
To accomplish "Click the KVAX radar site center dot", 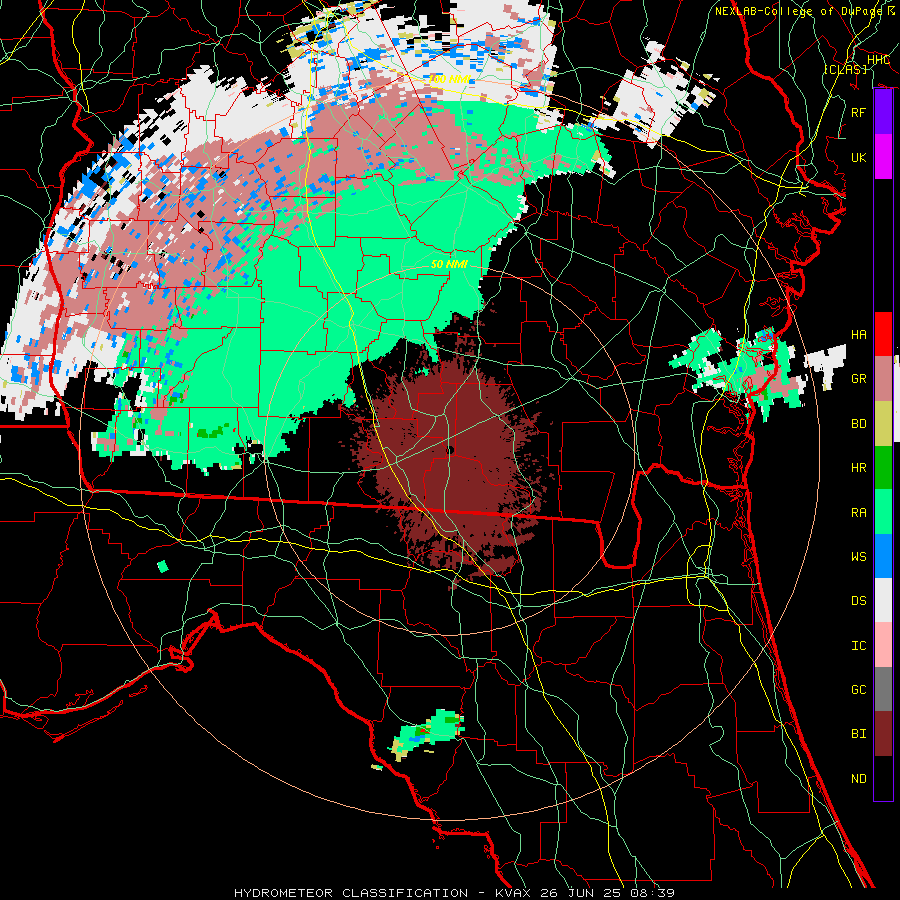I will point(450,450).
